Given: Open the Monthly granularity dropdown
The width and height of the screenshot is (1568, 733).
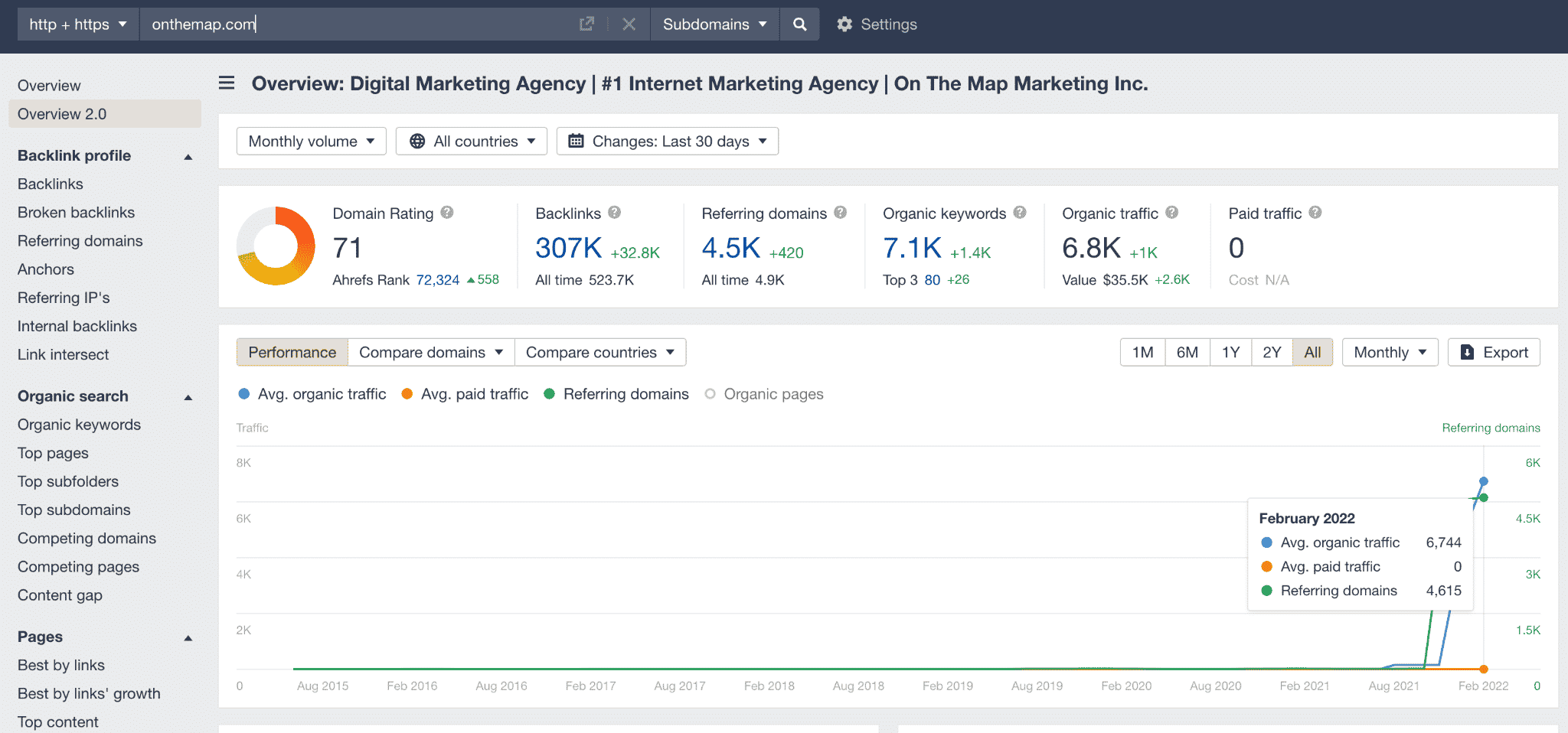Looking at the screenshot, I should pyautogui.click(x=1390, y=352).
